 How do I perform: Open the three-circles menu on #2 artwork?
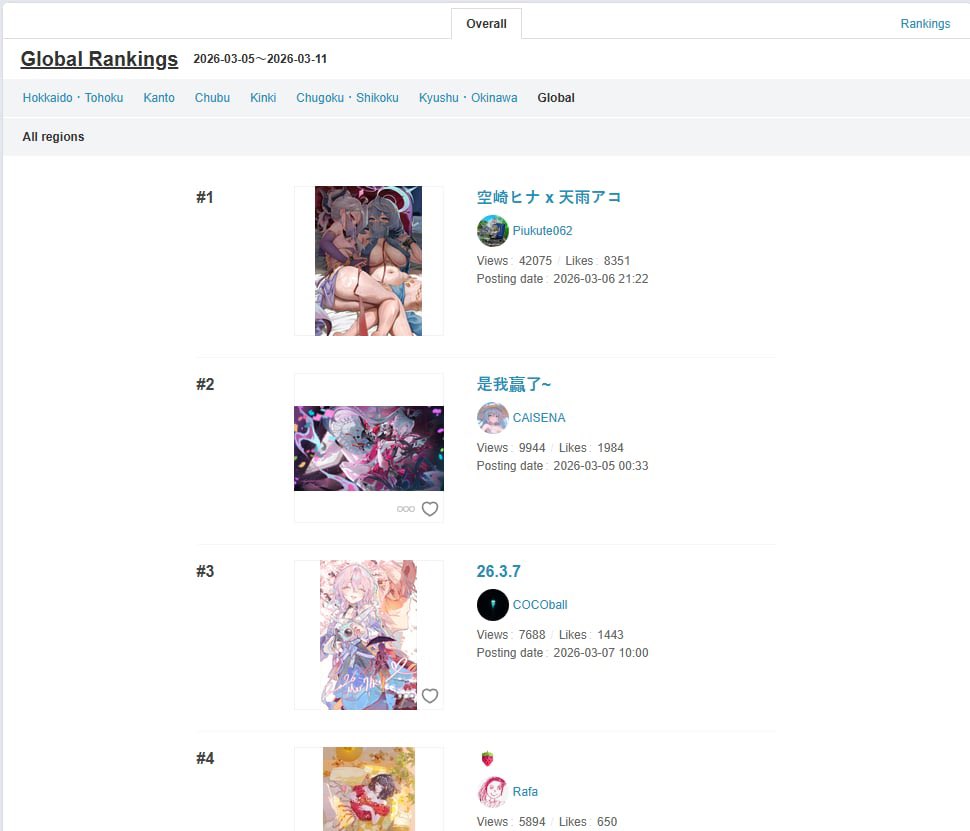pos(406,509)
